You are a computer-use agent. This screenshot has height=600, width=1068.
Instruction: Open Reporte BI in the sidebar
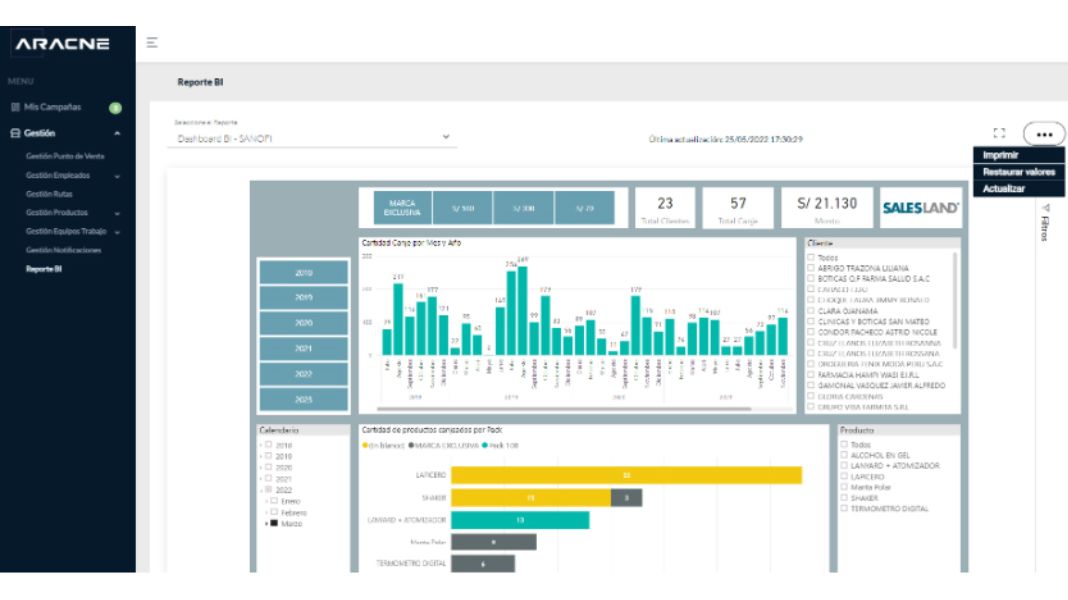[x=44, y=269]
